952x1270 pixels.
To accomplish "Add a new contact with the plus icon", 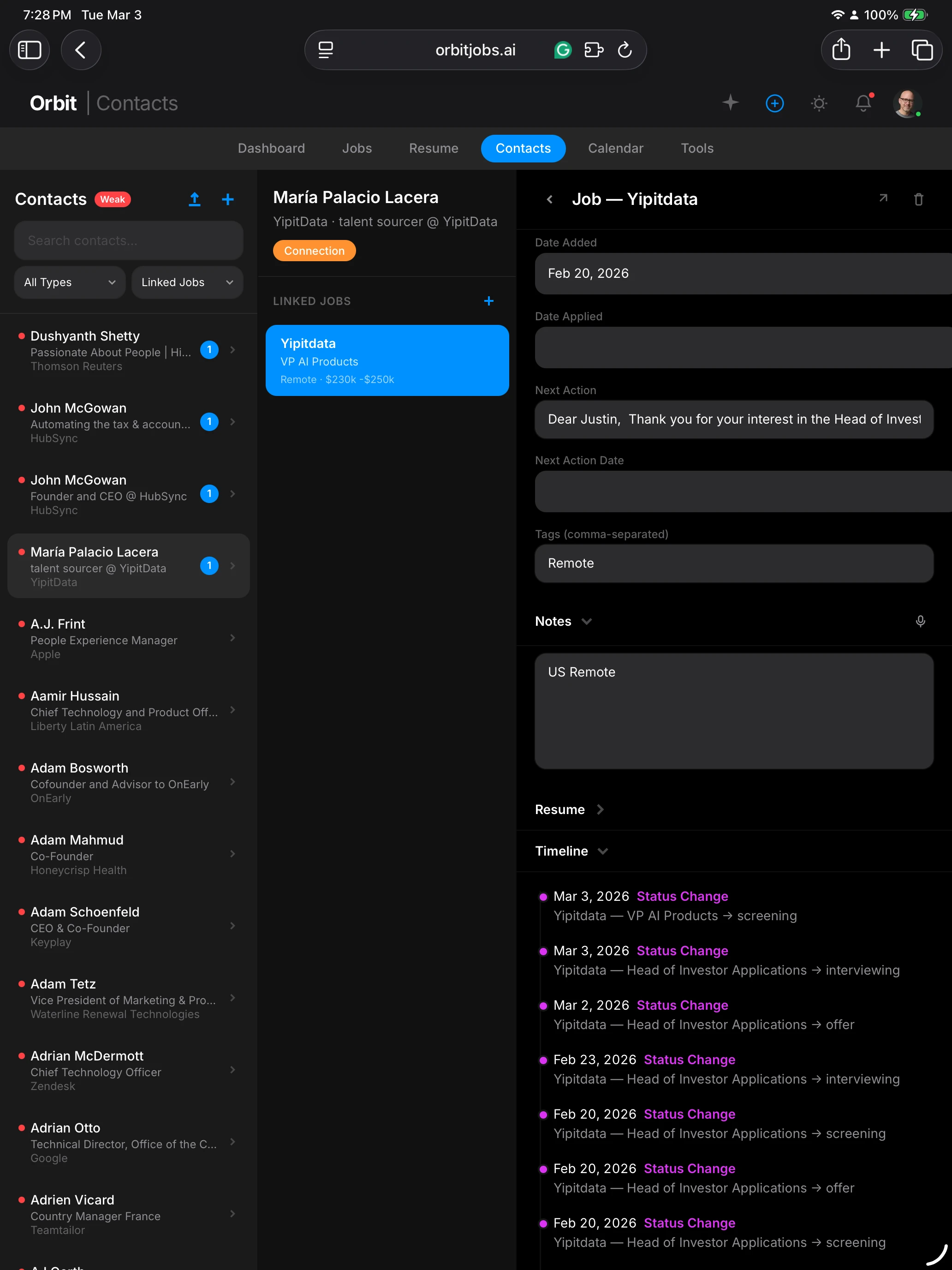I will [227, 199].
